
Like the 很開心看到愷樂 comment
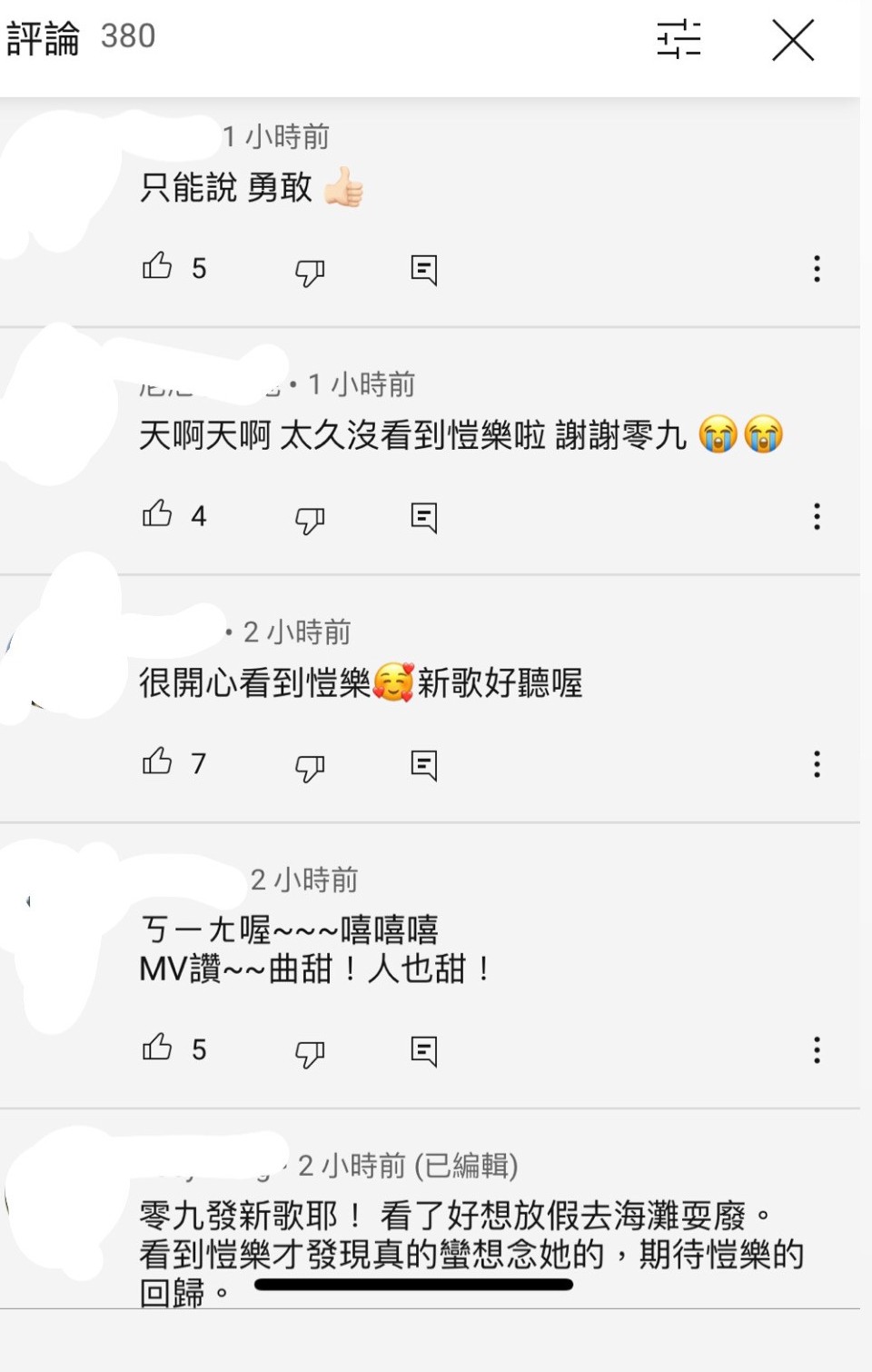tap(157, 761)
